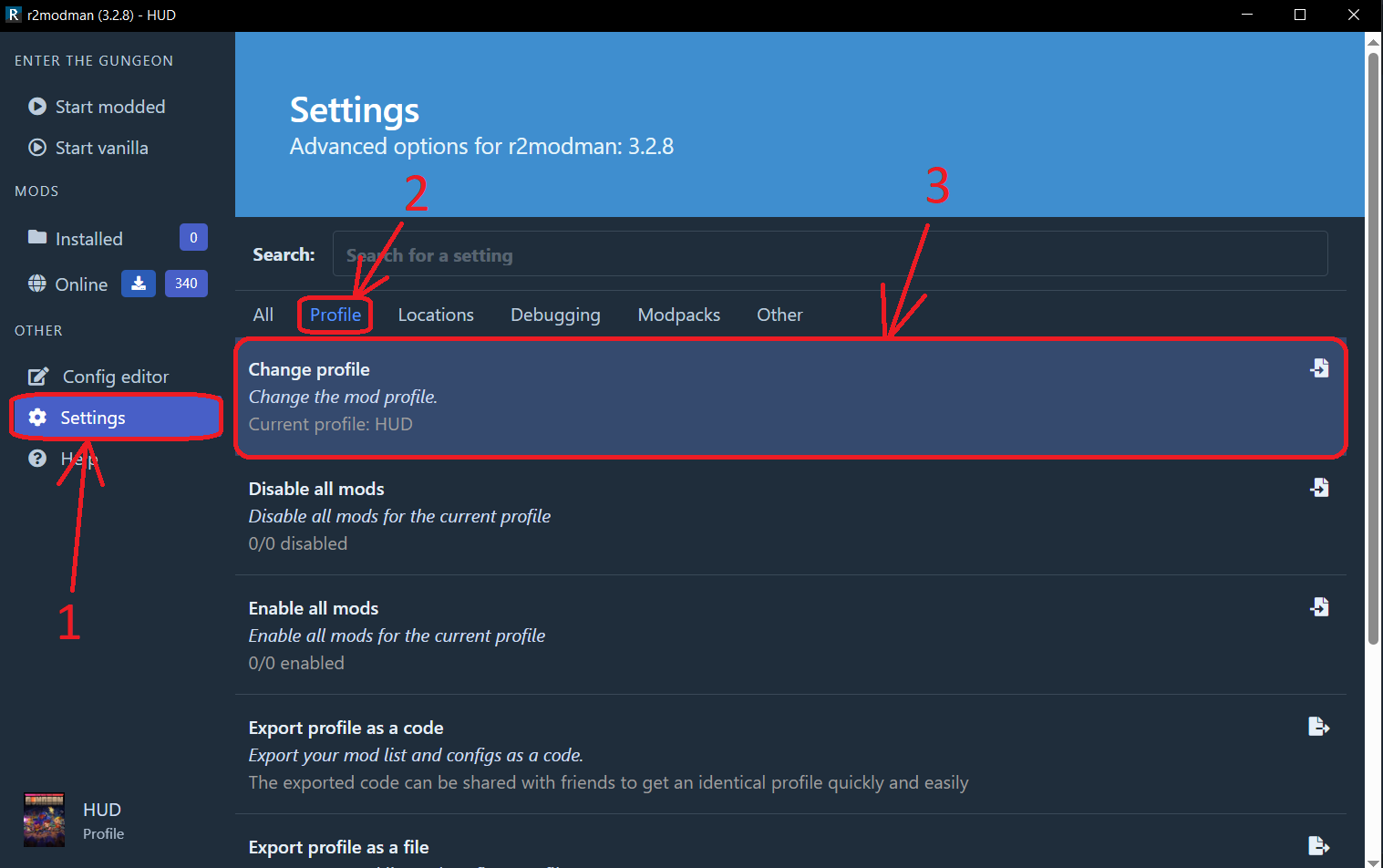Start vanilla game

[x=101, y=148]
